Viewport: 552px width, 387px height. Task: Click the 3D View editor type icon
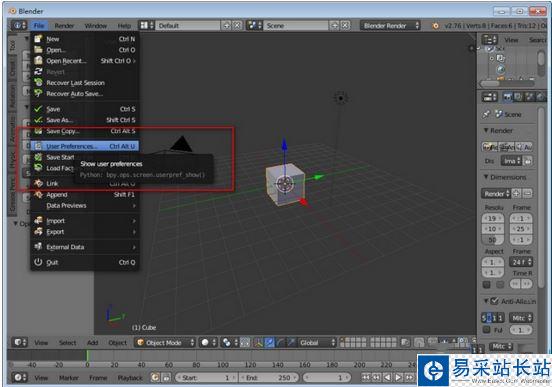click(19, 342)
